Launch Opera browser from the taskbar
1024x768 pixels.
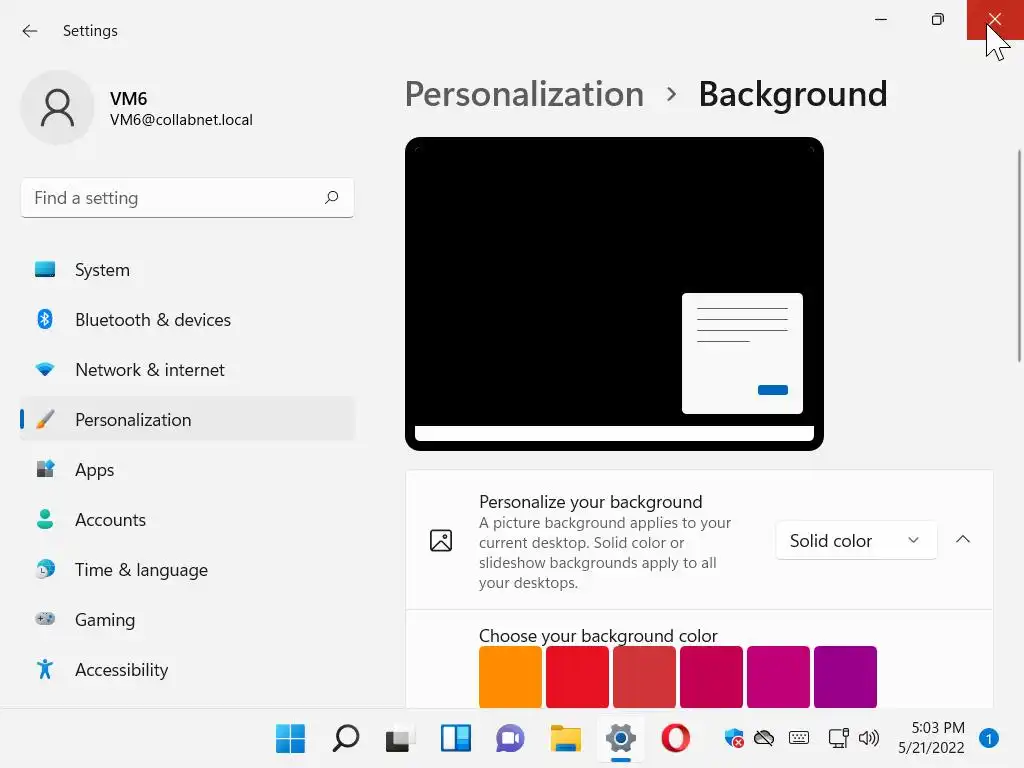(675, 739)
